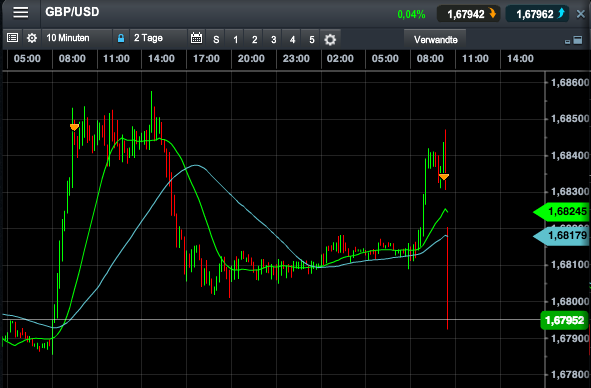Image resolution: width=591 pixels, height=388 pixels.
Task: Click the orange marker near 08:00 left
Action: coord(75,127)
